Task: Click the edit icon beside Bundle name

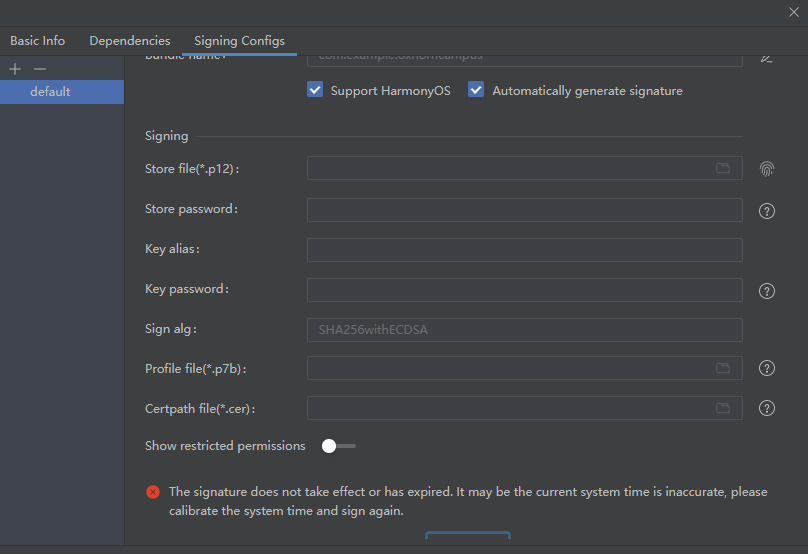Action: (x=767, y=58)
